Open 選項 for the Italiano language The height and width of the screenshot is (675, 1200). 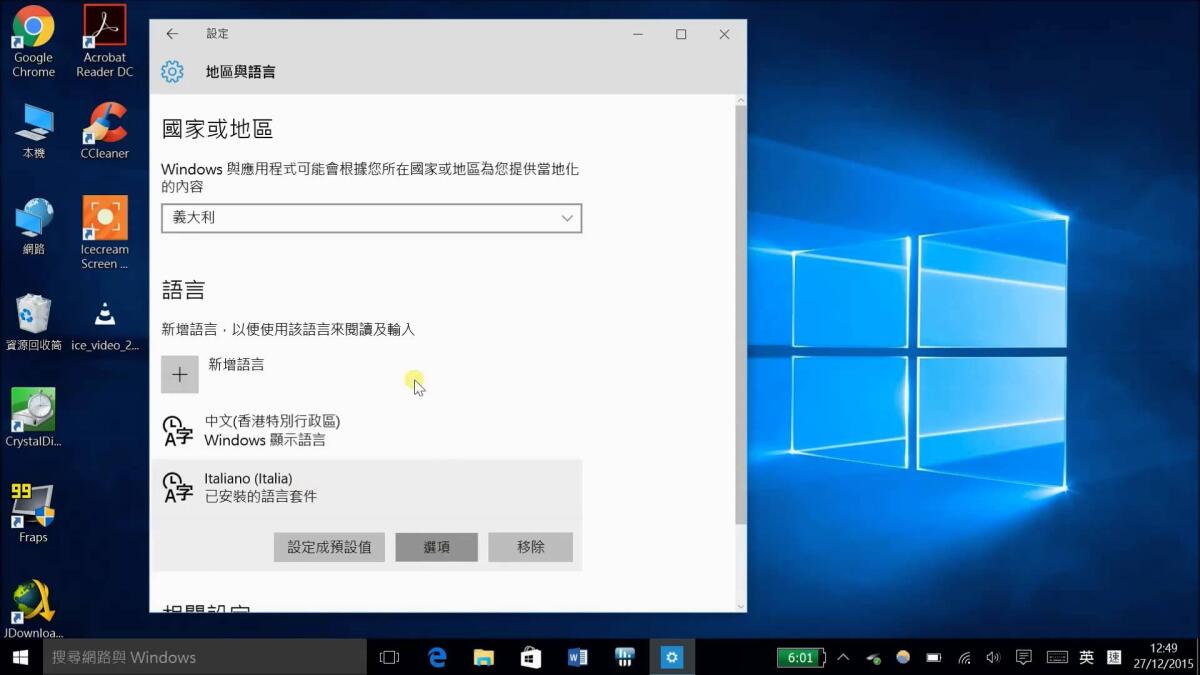436,547
